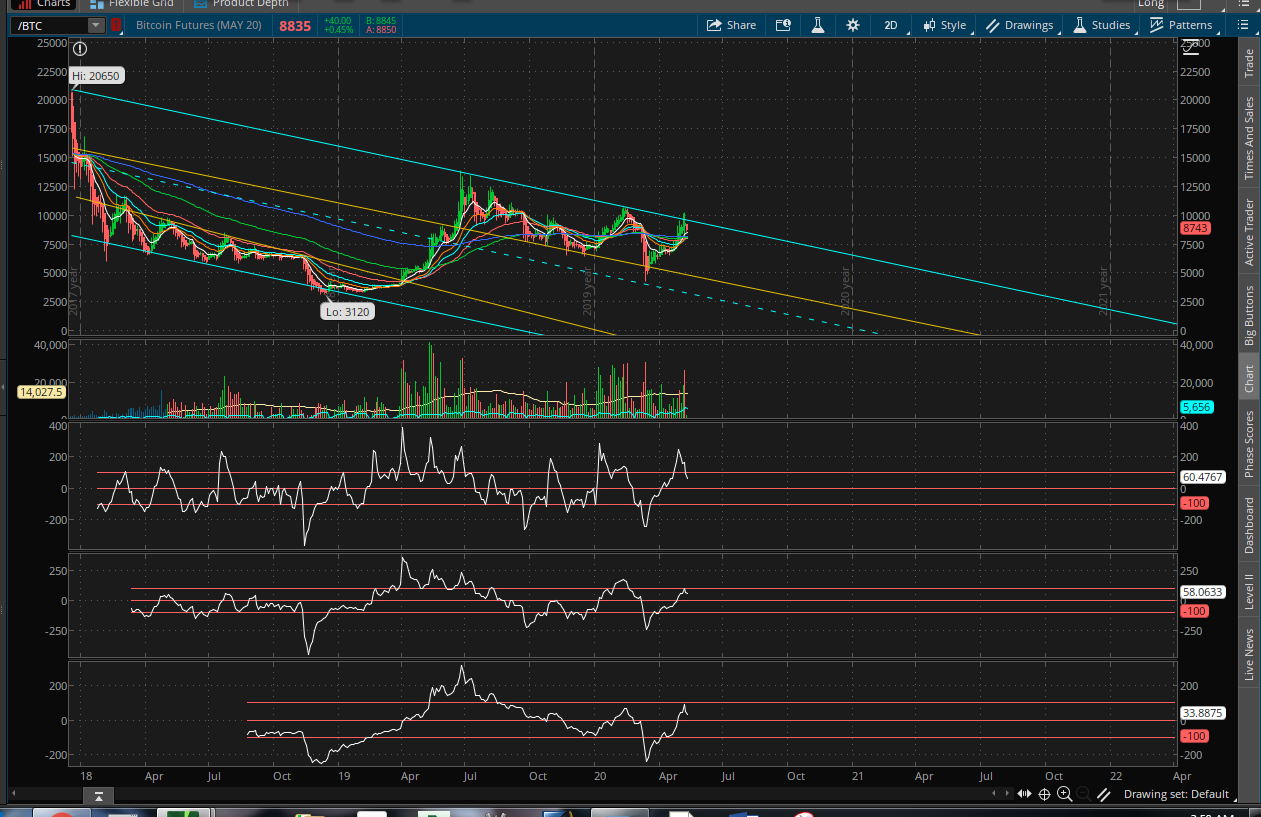Click the up-arrow expand button below chart
Image resolution: width=1261 pixels, height=817 pixels.
pos(98,797)
